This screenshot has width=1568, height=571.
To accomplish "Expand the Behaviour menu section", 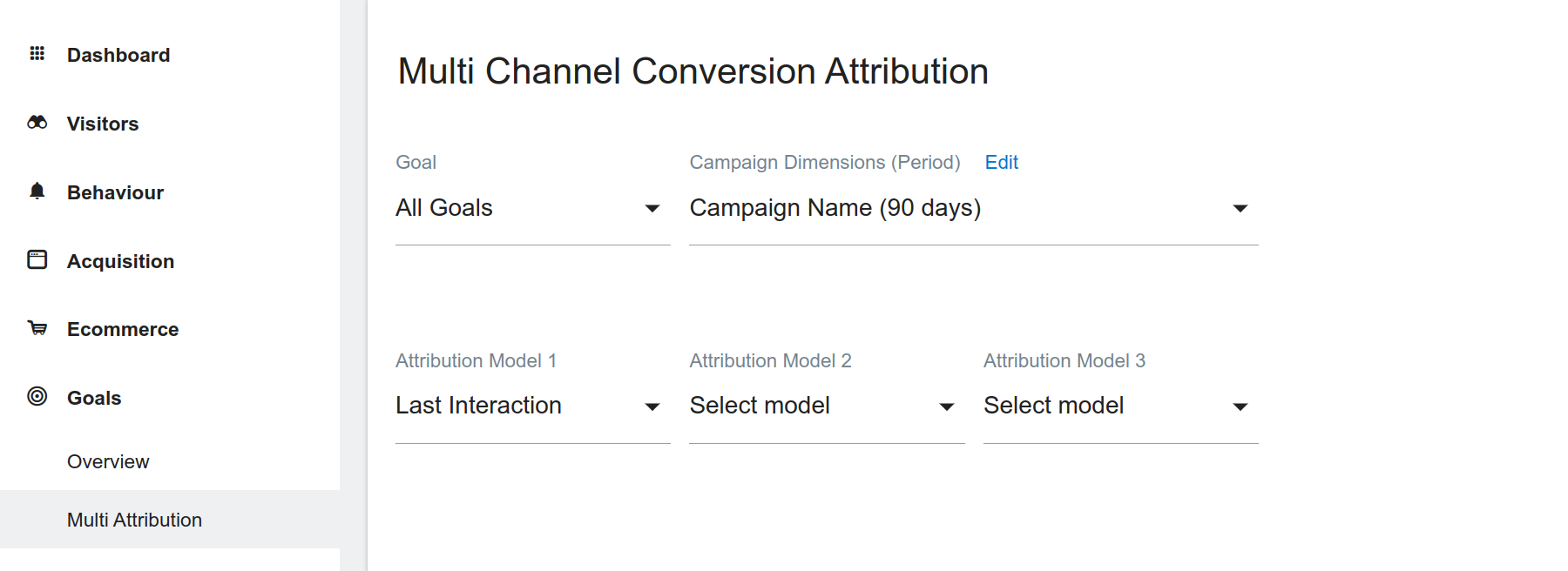I will click(115, 193).
